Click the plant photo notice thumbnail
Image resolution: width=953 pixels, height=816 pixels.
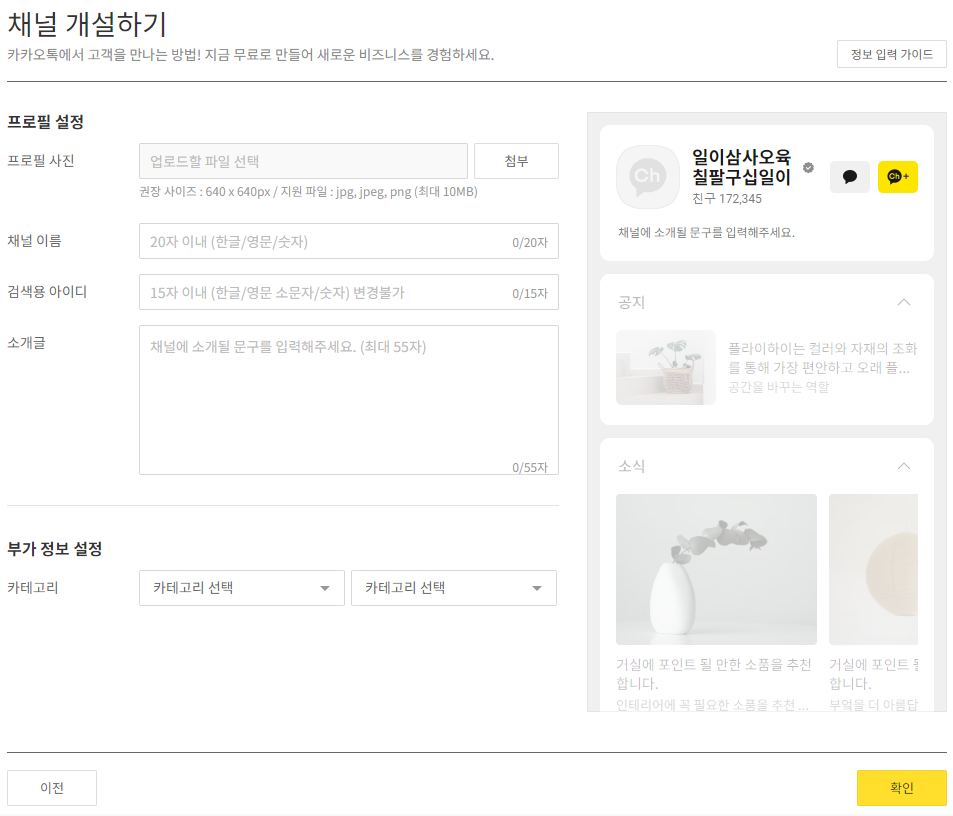click(665, 367)
